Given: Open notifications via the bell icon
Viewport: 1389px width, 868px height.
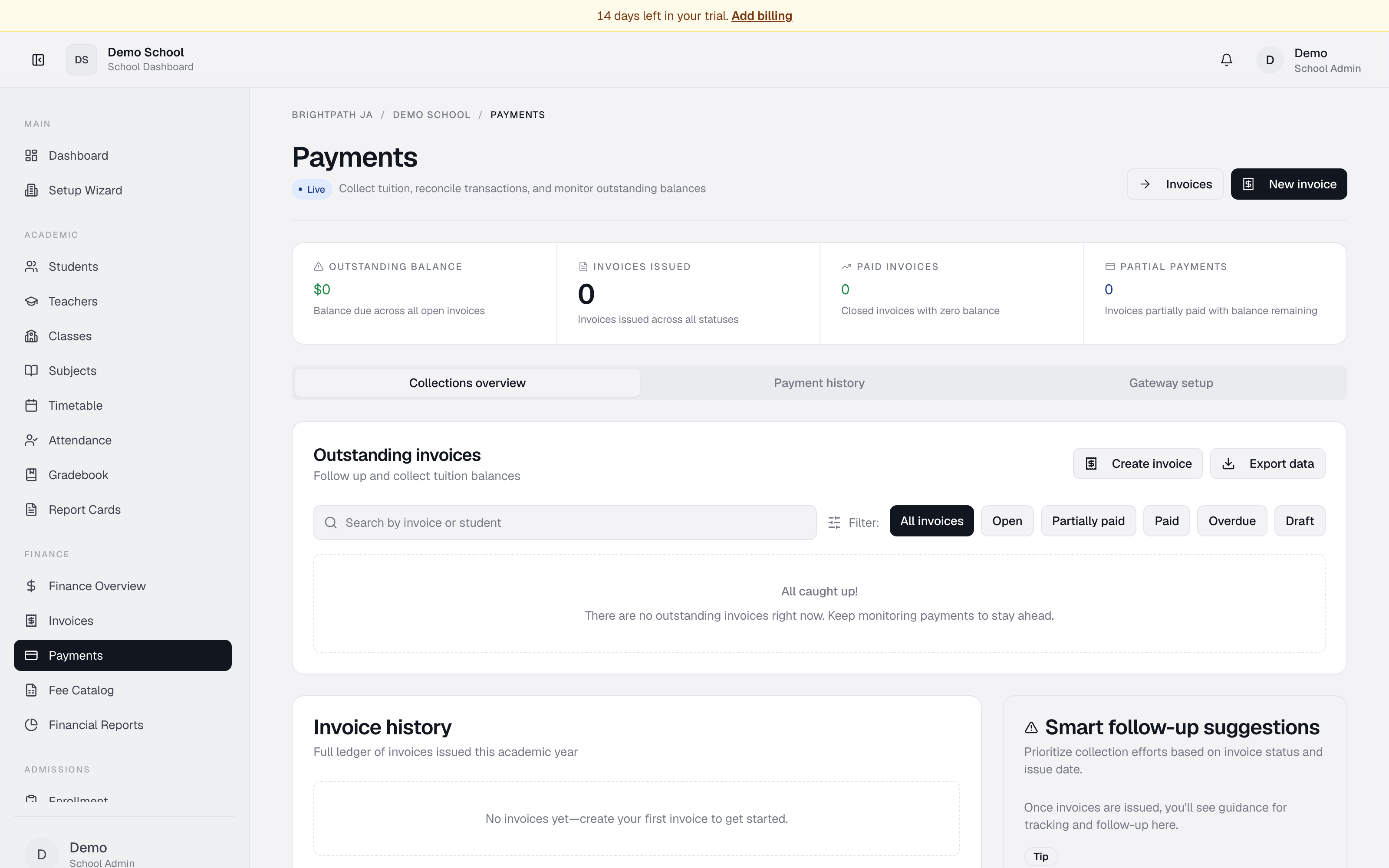Looking at the screenshot, I should (x=1226, y=60).
